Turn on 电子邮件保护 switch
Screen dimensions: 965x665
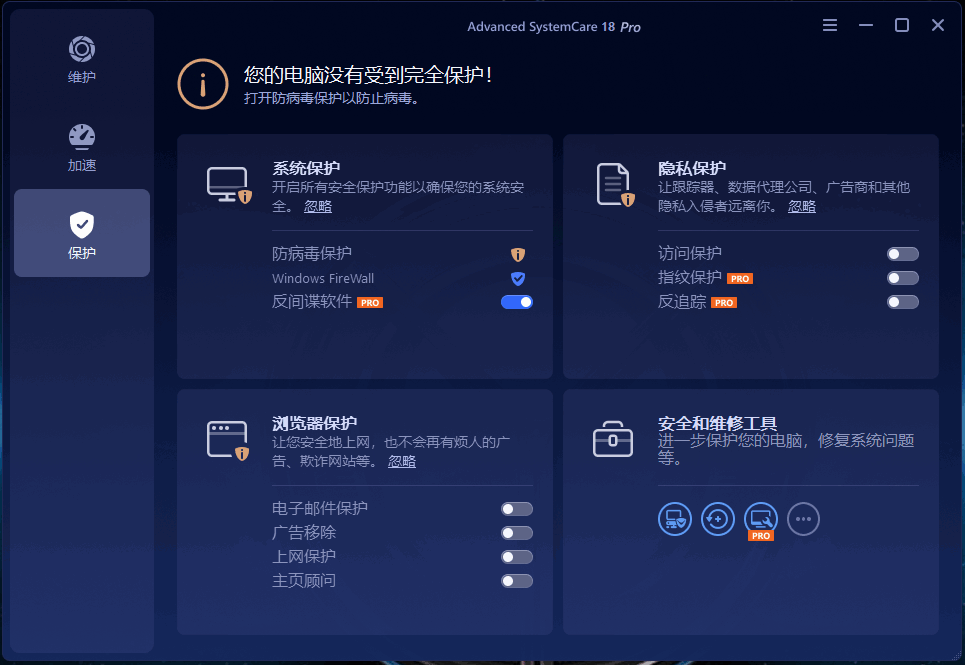pyautogui.click(x=517, y=509)
